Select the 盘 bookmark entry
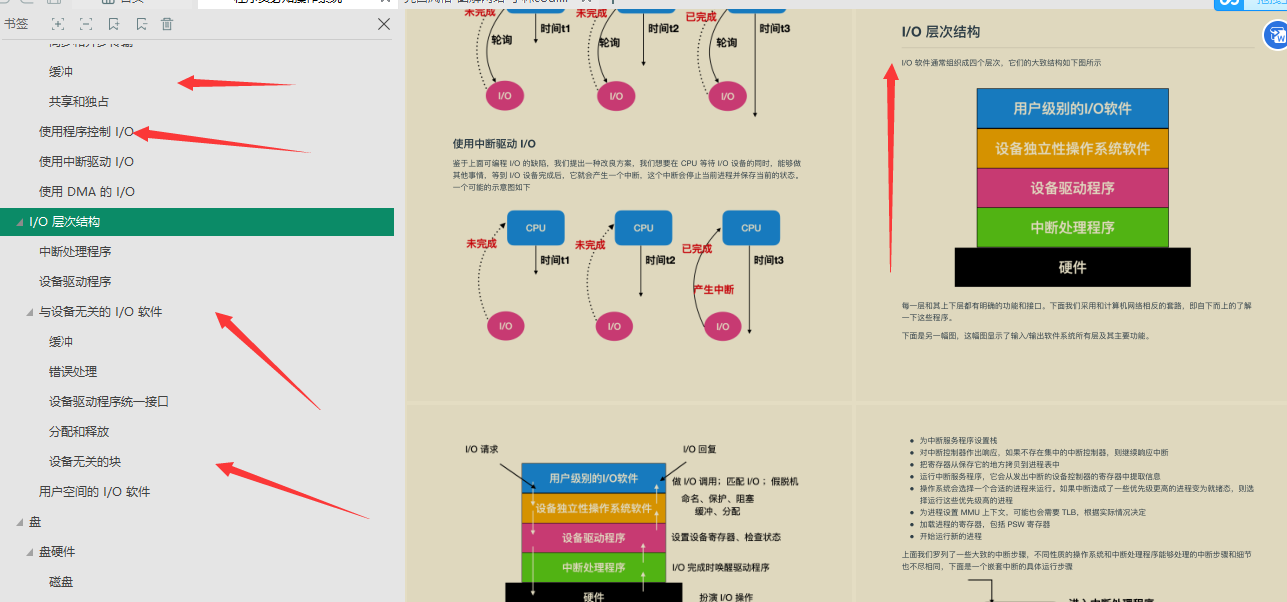Image resolution: width=1287 pixels, height=602 pixels. point(35,522)
